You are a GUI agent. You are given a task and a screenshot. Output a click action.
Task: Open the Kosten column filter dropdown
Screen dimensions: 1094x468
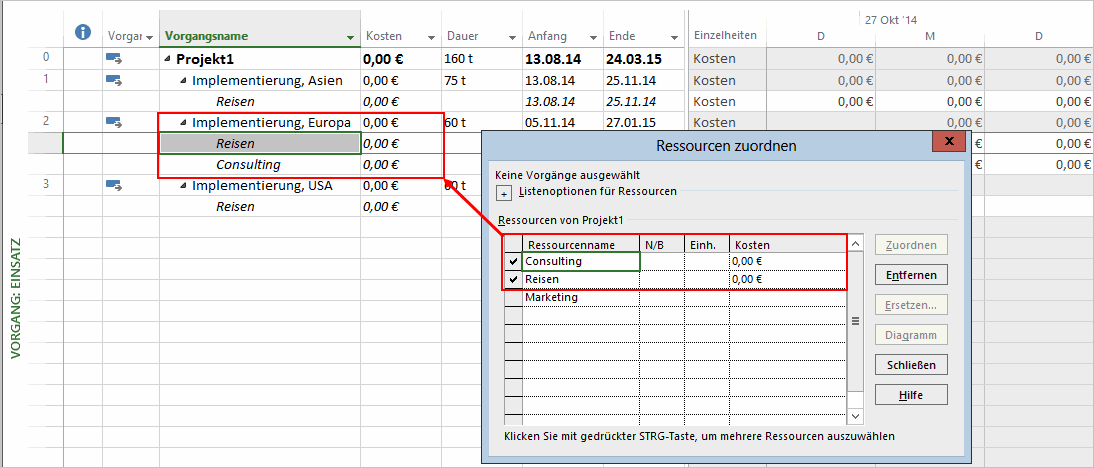click(x=431, y=37)
